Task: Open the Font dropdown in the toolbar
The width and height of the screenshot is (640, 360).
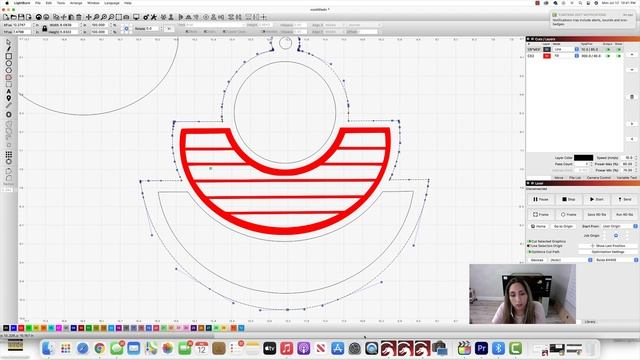Action: pyautogui.click(x=215, y=25)
